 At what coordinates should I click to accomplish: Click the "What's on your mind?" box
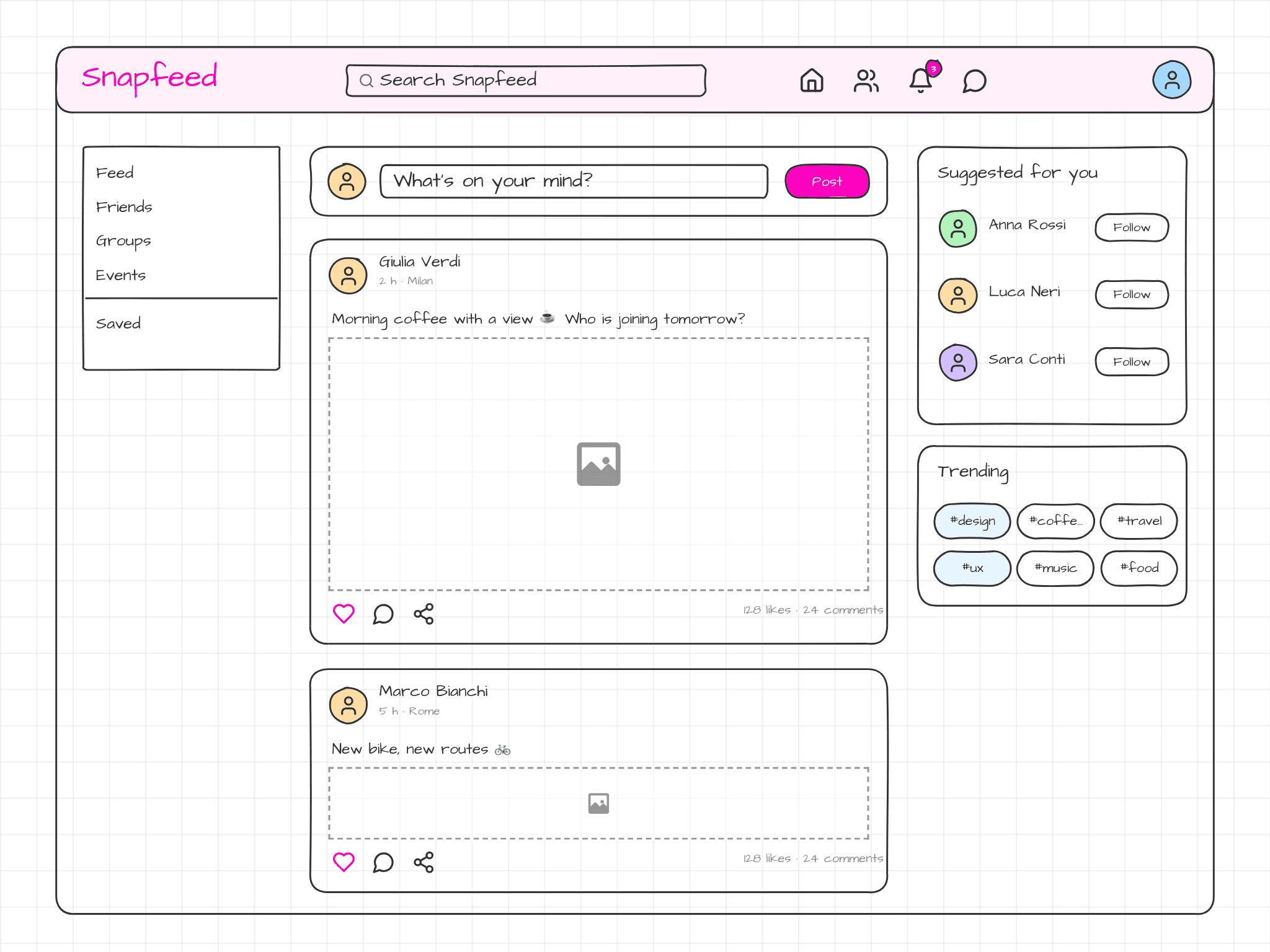(574, 181)
